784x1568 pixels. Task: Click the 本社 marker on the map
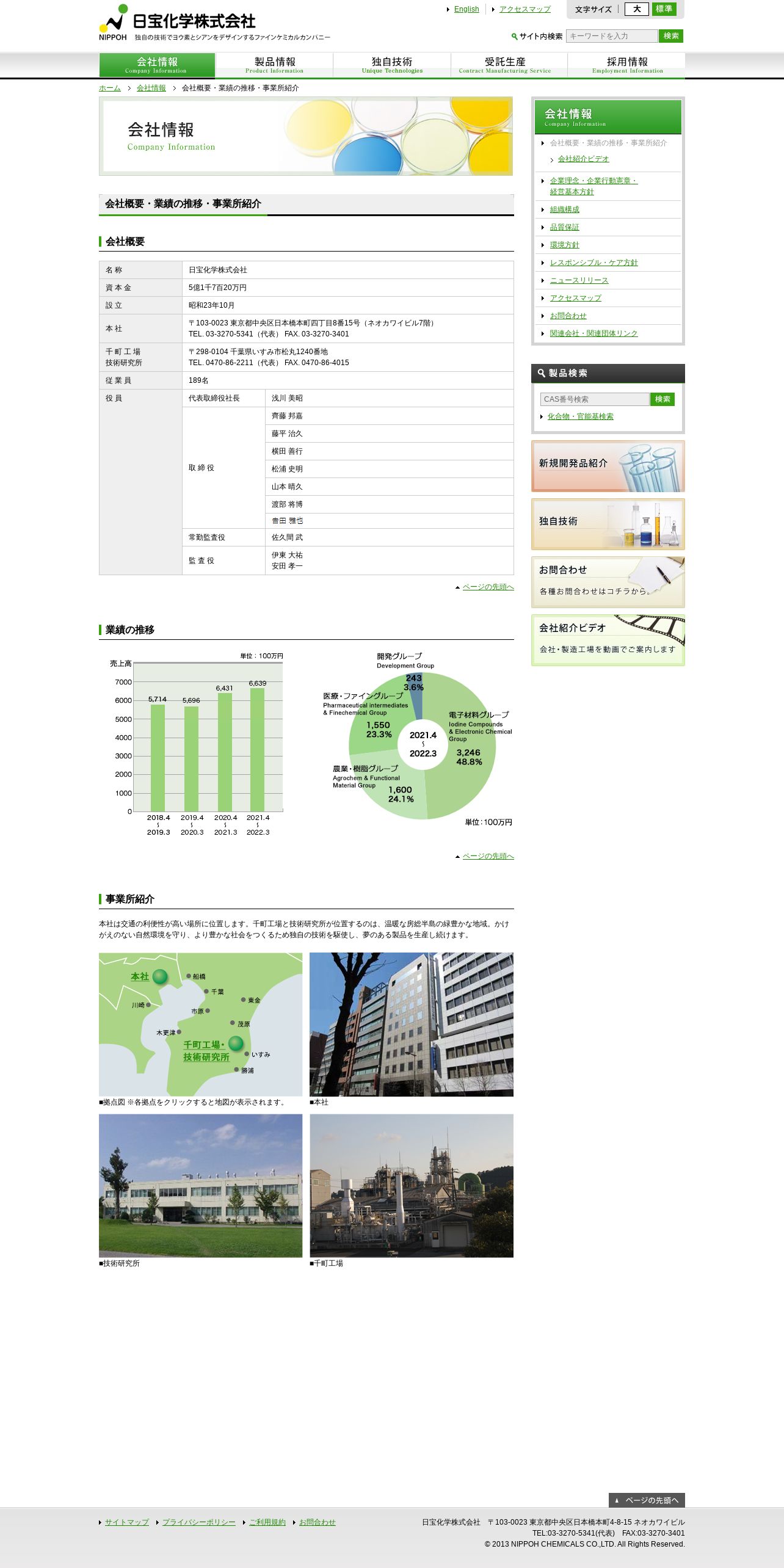point(160,976)
